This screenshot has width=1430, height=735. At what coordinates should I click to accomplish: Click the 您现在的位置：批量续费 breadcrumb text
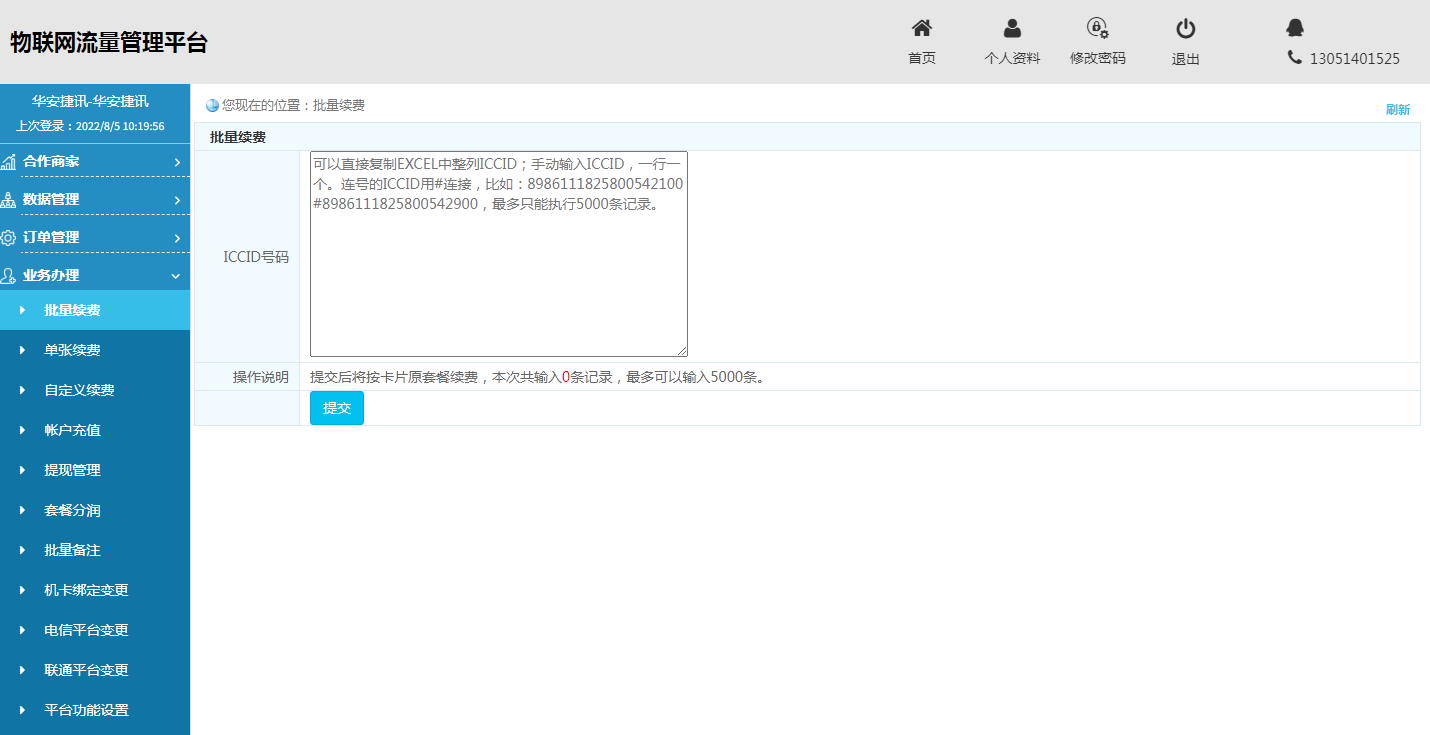pyautogui.click(x=293, y=105)
